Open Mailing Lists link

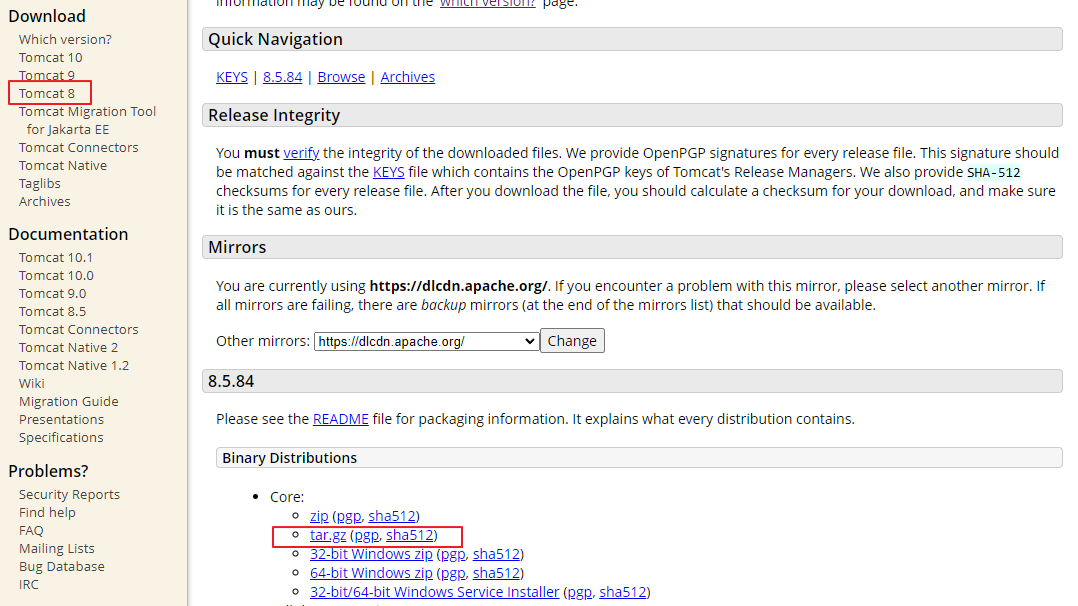pos(56,548)
